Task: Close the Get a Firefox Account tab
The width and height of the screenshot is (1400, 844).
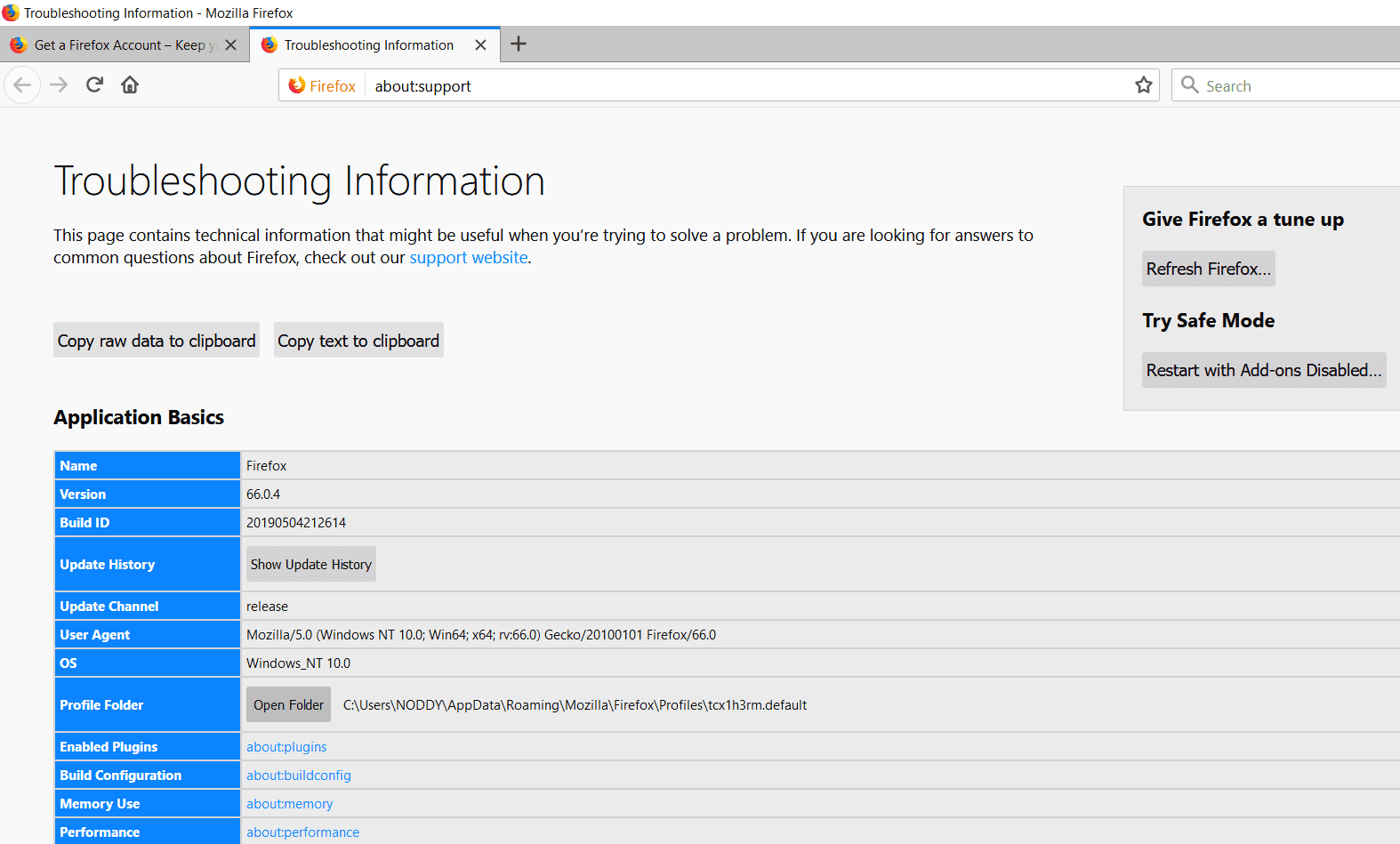Action: pyautogui.click(x=230, y=45)
